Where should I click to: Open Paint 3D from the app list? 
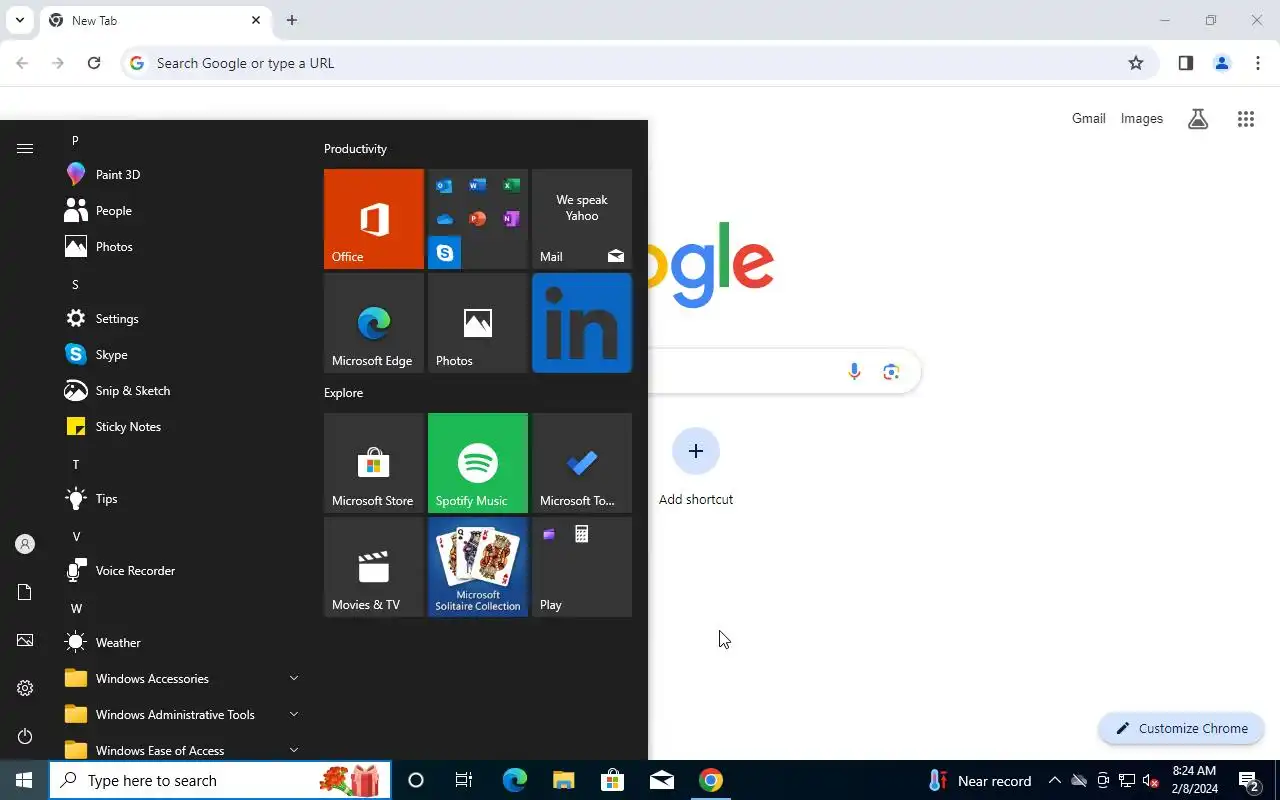pos(180,175)
